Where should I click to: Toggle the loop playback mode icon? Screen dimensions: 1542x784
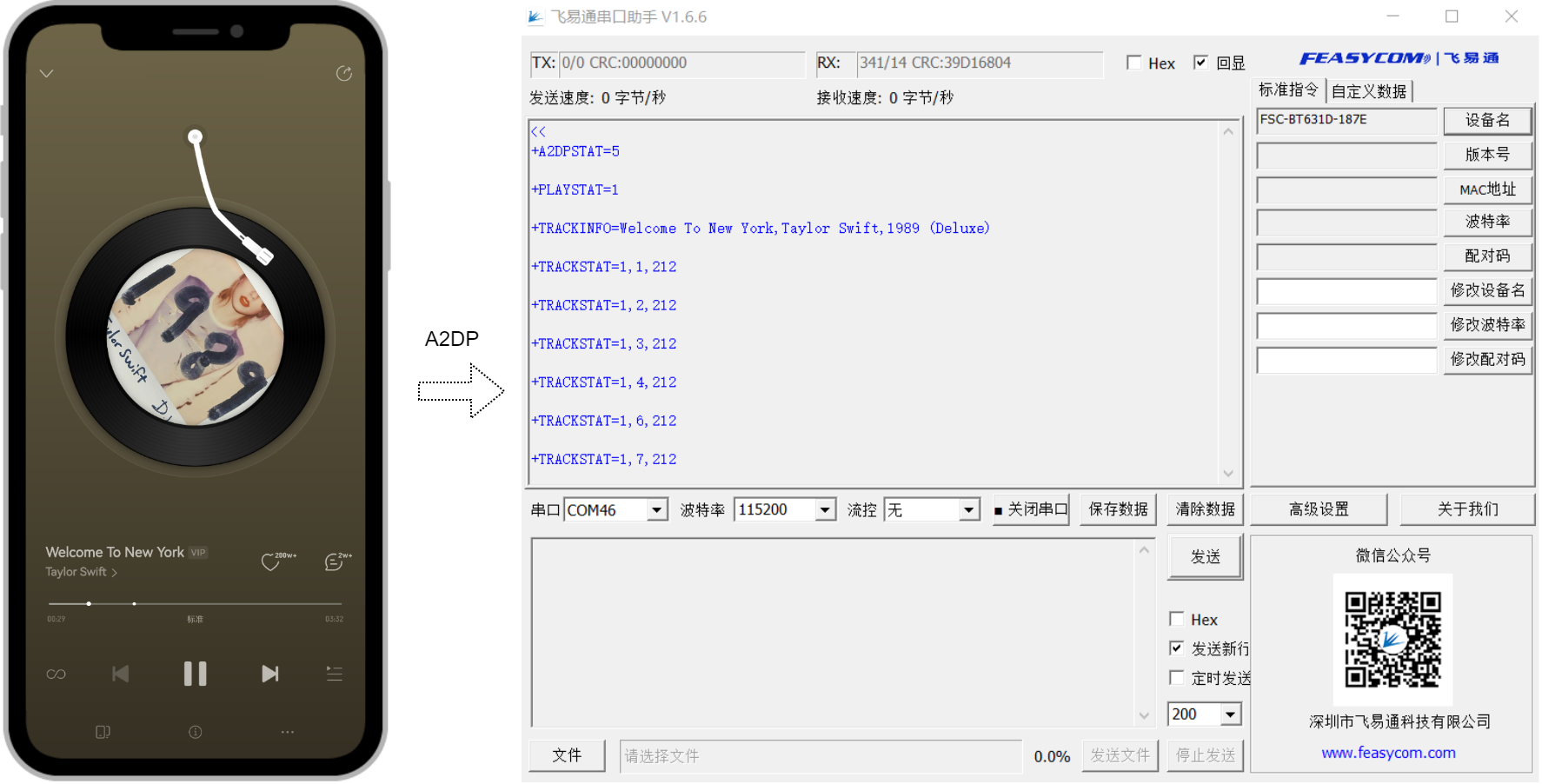[x=56, y=674]
